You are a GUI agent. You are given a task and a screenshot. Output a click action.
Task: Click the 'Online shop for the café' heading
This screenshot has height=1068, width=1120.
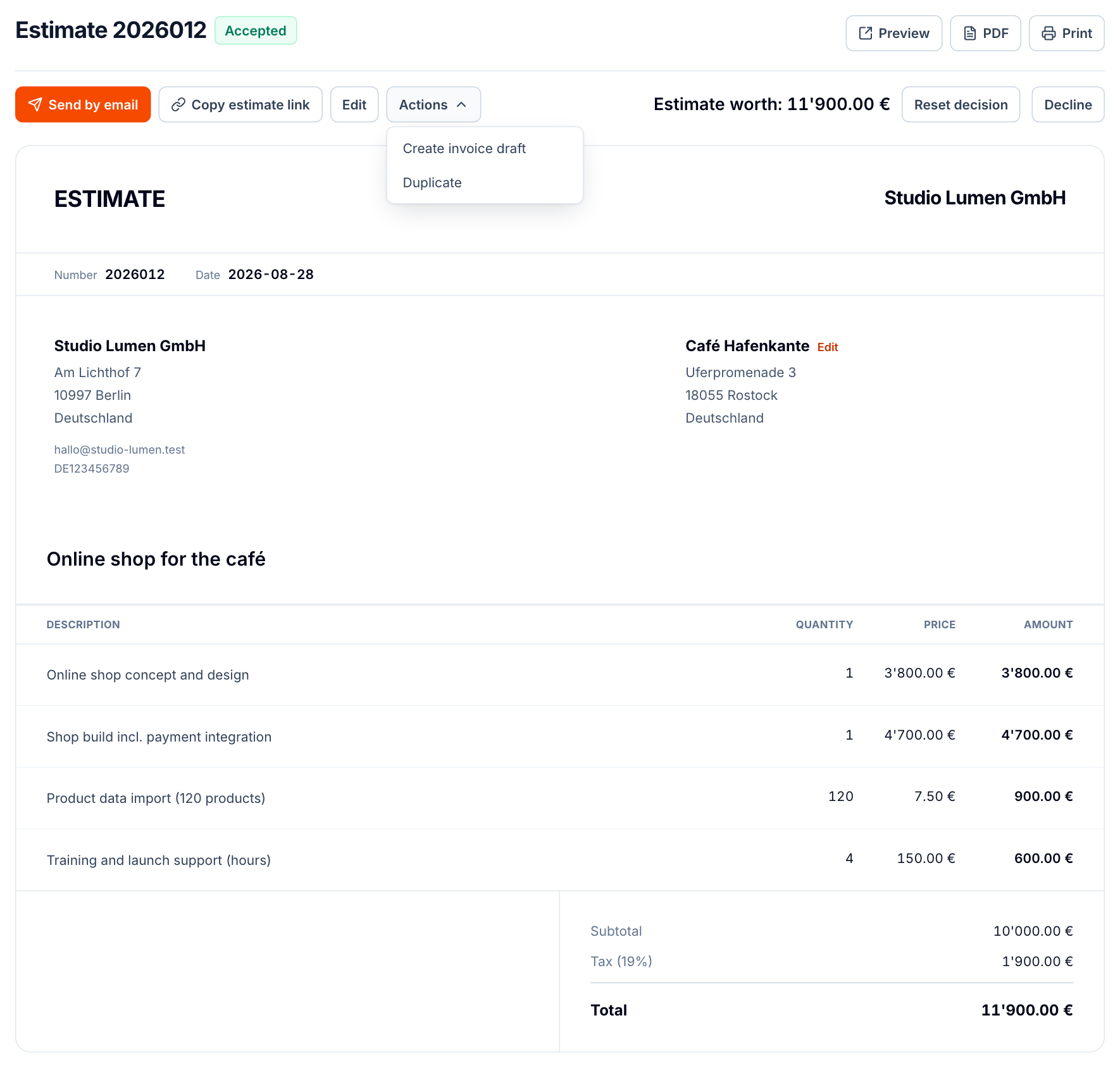[x=156, y=559]
